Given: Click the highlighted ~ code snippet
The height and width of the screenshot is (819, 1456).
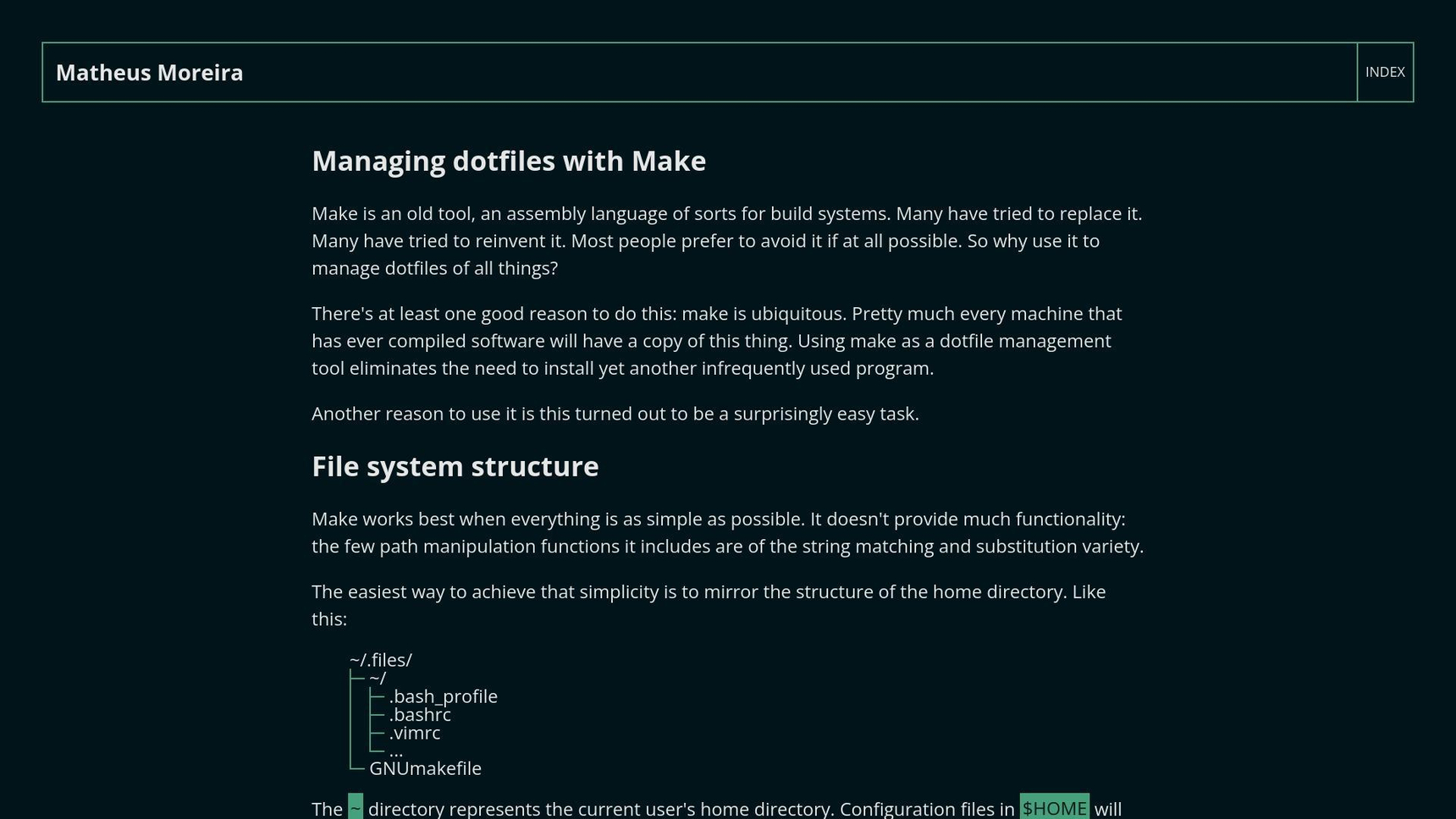Looking at the screenshot, I should click(x=356, y=808).
